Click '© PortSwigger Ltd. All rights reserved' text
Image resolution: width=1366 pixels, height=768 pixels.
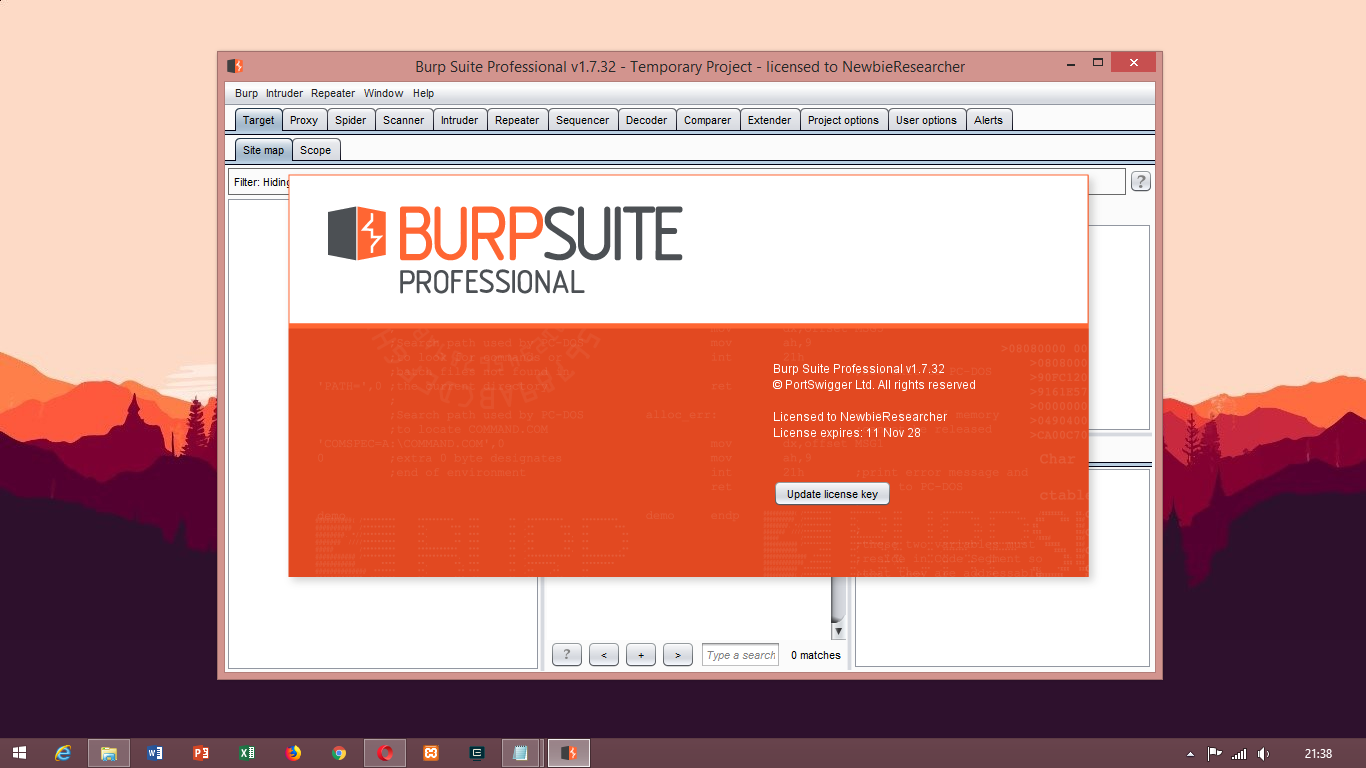tap(874, 385)
